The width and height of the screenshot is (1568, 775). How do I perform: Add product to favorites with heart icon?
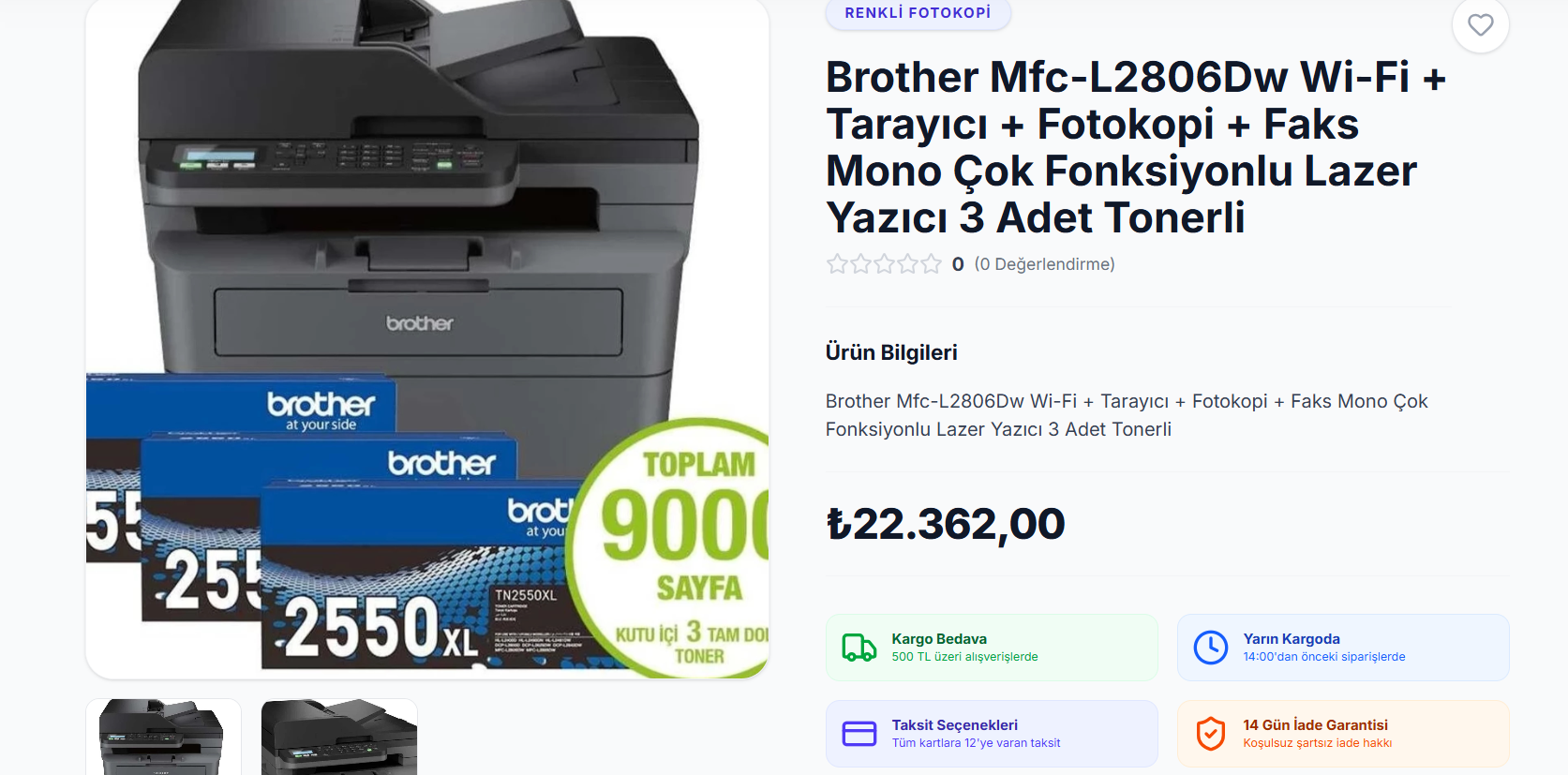pyautogui.click(x=1480, y=25)
